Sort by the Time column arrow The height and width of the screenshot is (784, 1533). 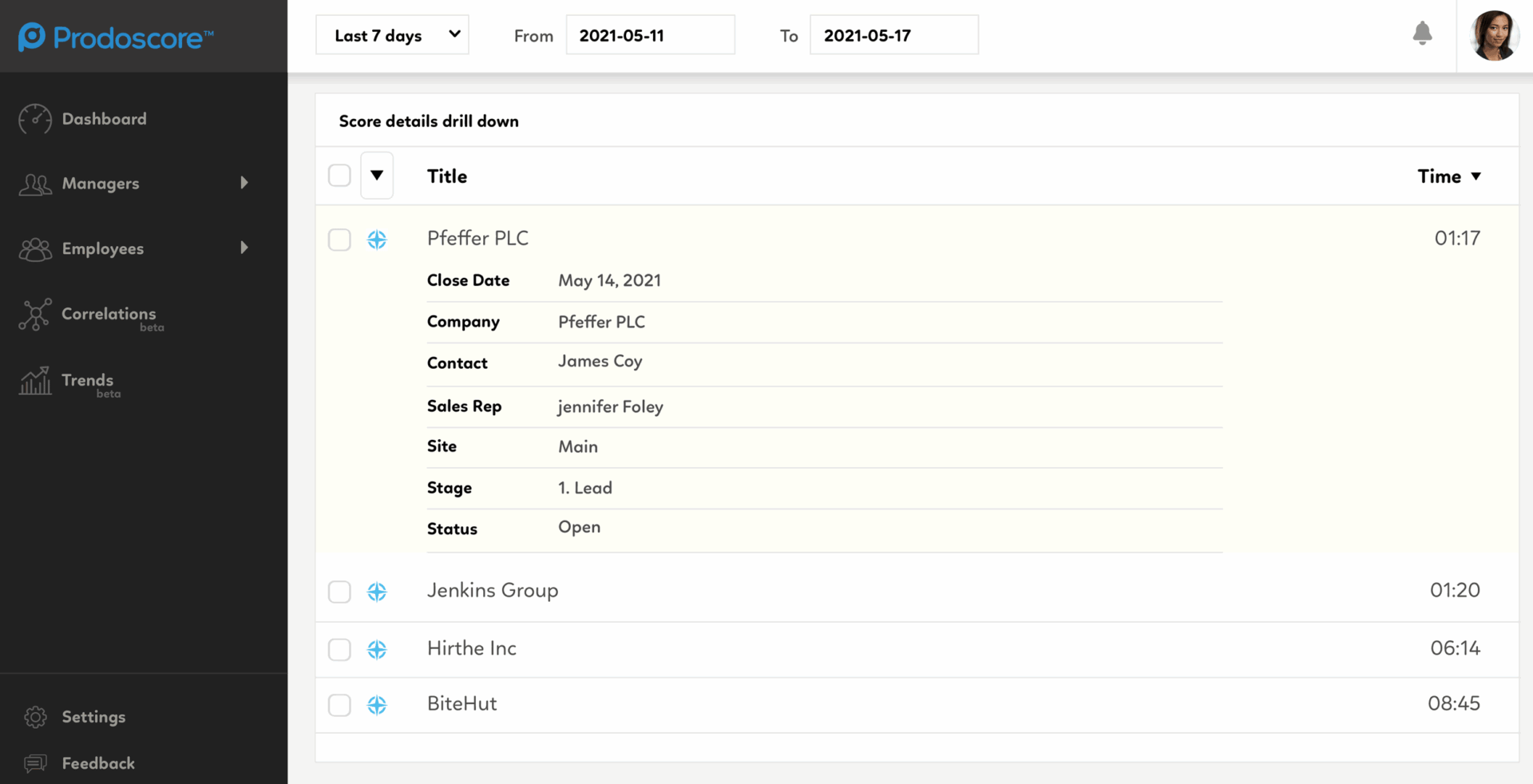tap(1476, 176)
